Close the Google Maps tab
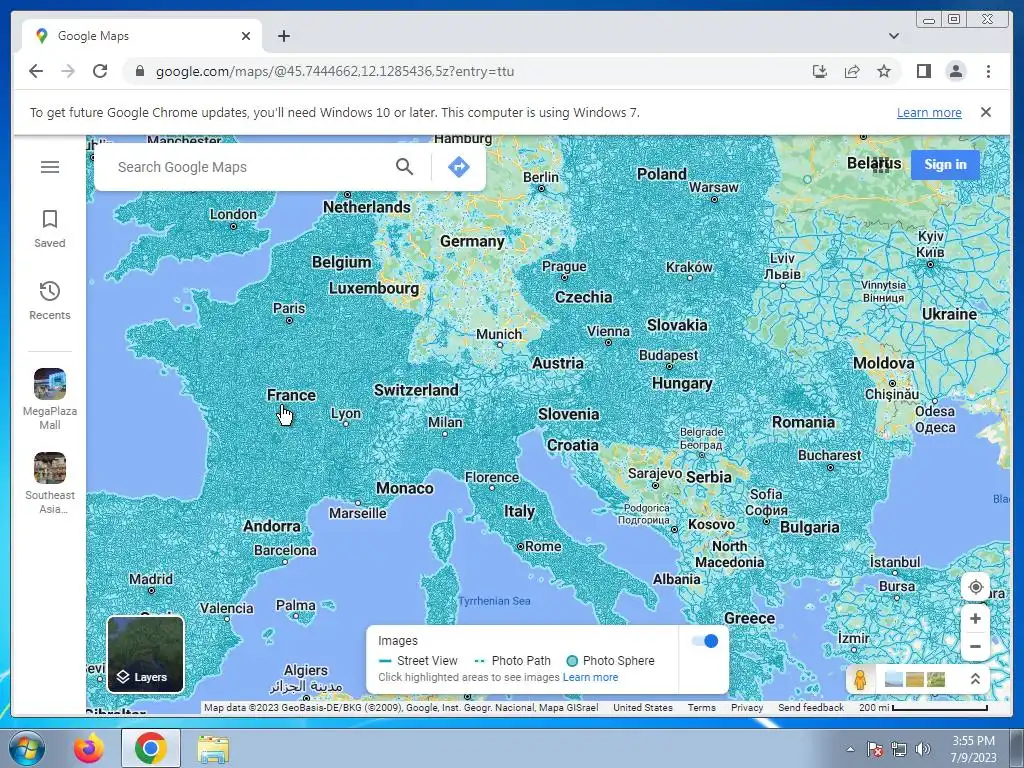 tap(246, 36)
